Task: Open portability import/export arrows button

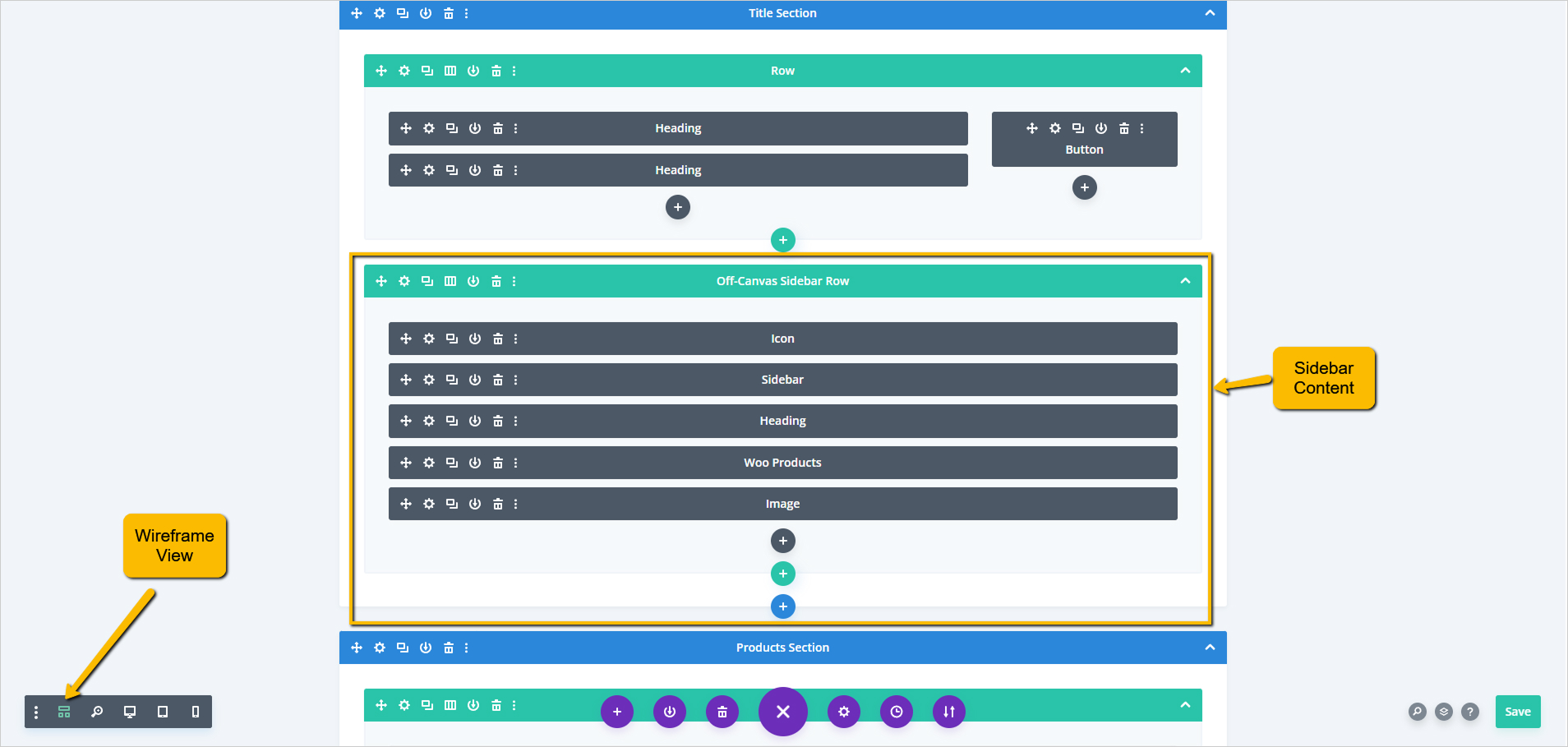Action: (949, 712)
